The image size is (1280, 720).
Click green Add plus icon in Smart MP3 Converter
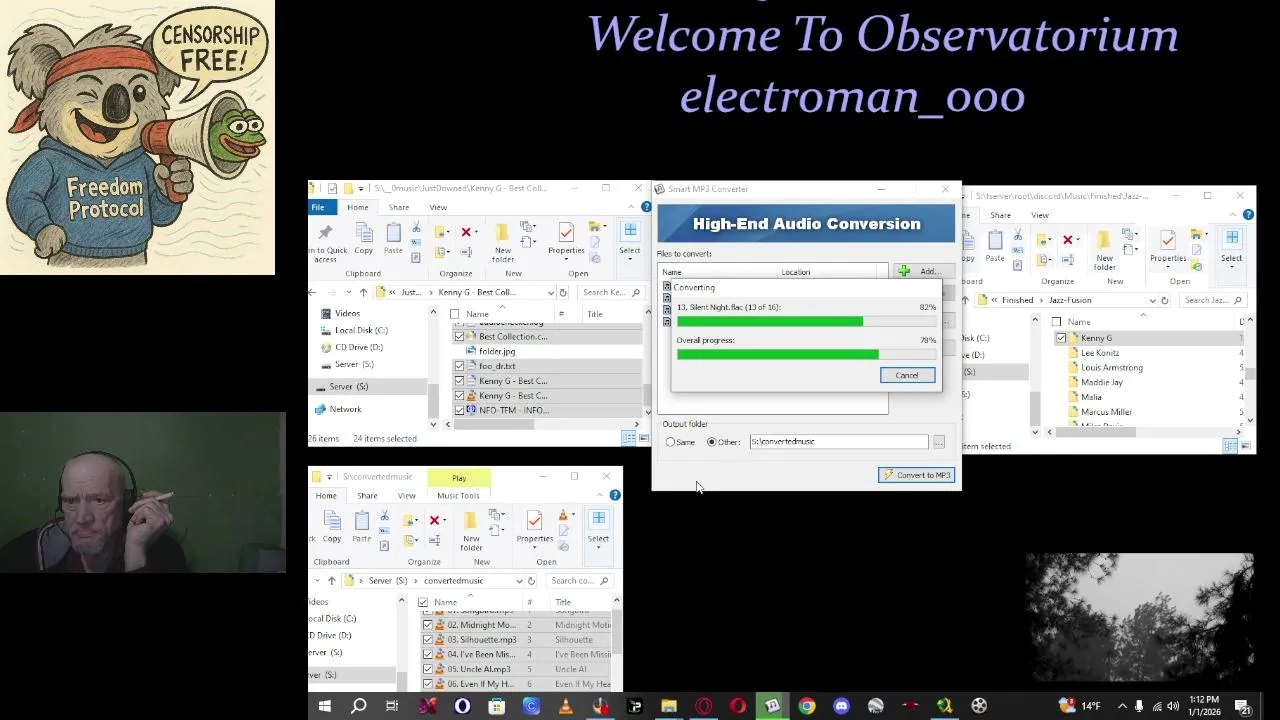pos(904,271)
